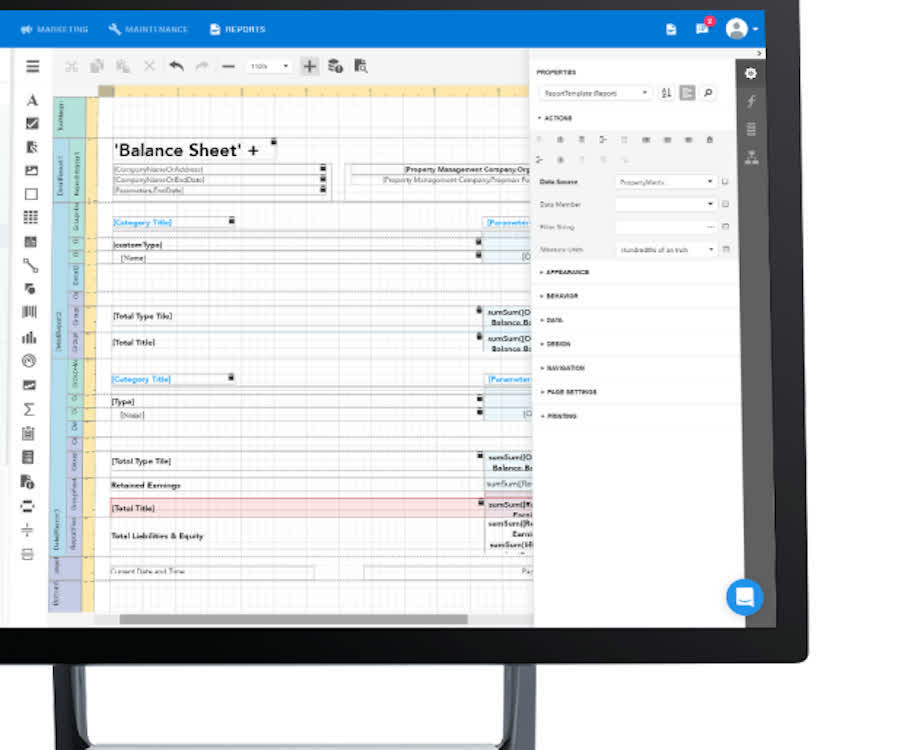Click the Filter String input field
This screenshot has width=900, height=750.
coord(666,227)
